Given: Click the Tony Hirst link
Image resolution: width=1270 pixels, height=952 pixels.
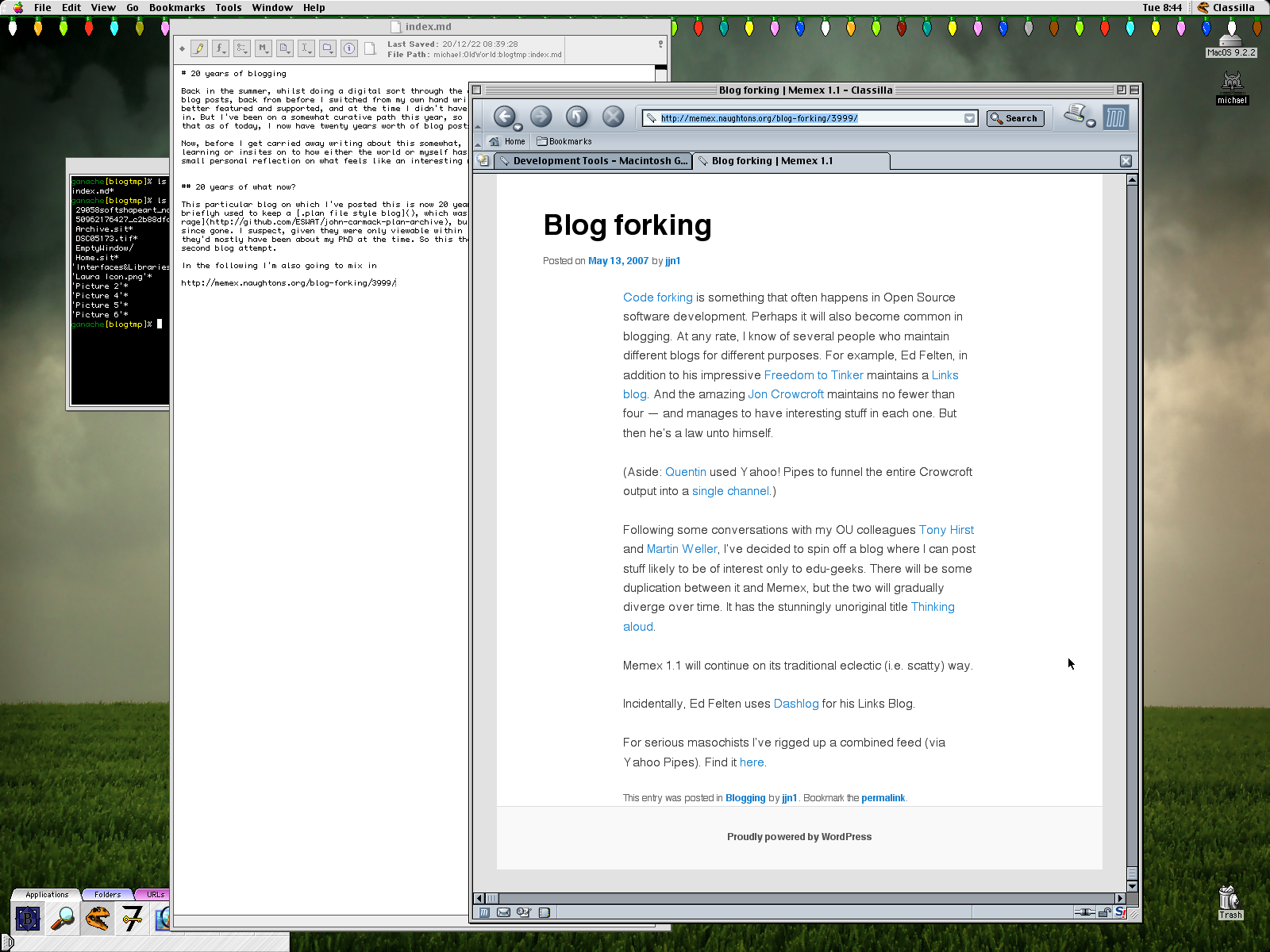Looking at the screenshot, I should tap(946, 530).
